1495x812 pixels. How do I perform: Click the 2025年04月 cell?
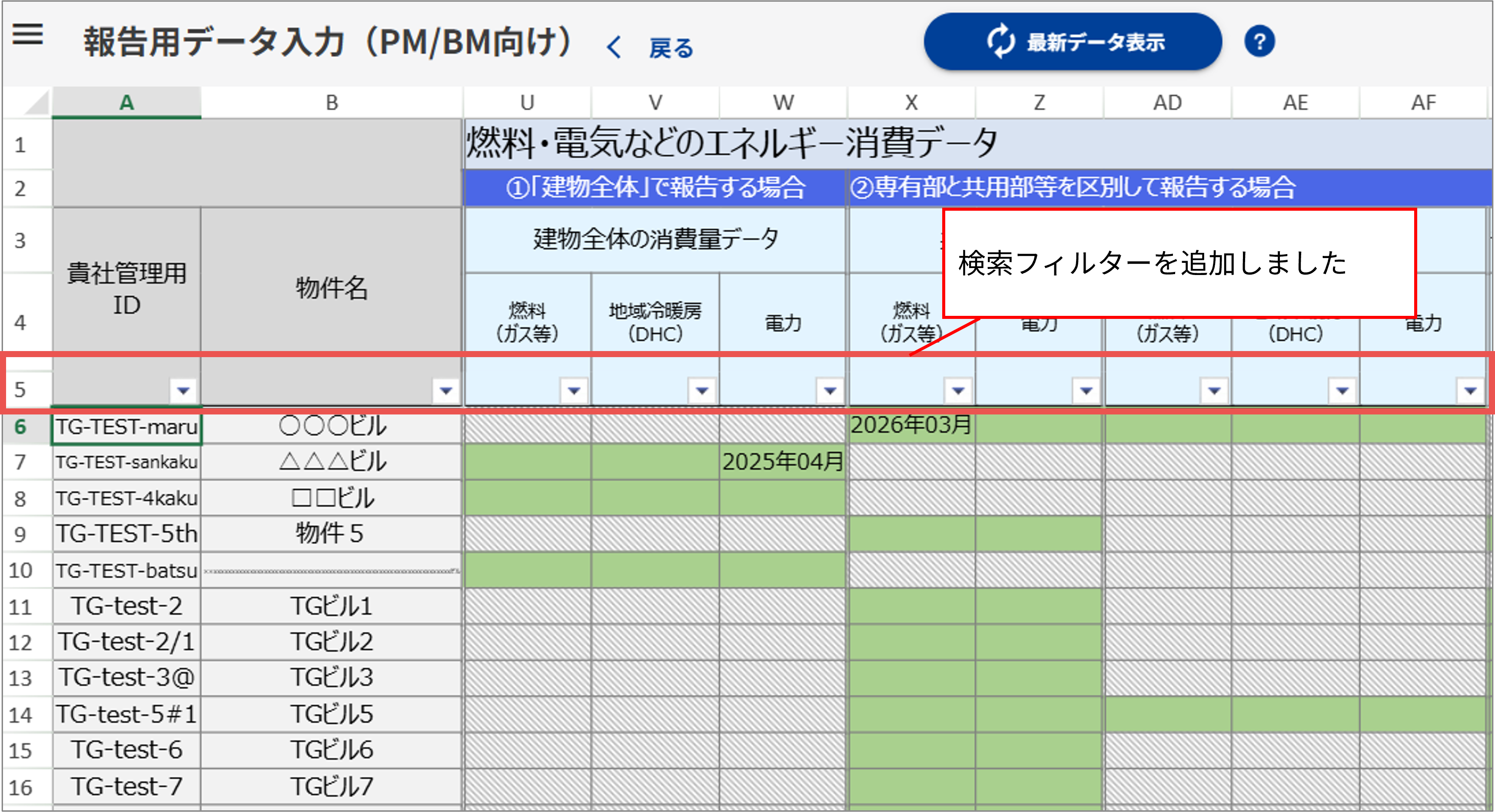pos(782,462)
